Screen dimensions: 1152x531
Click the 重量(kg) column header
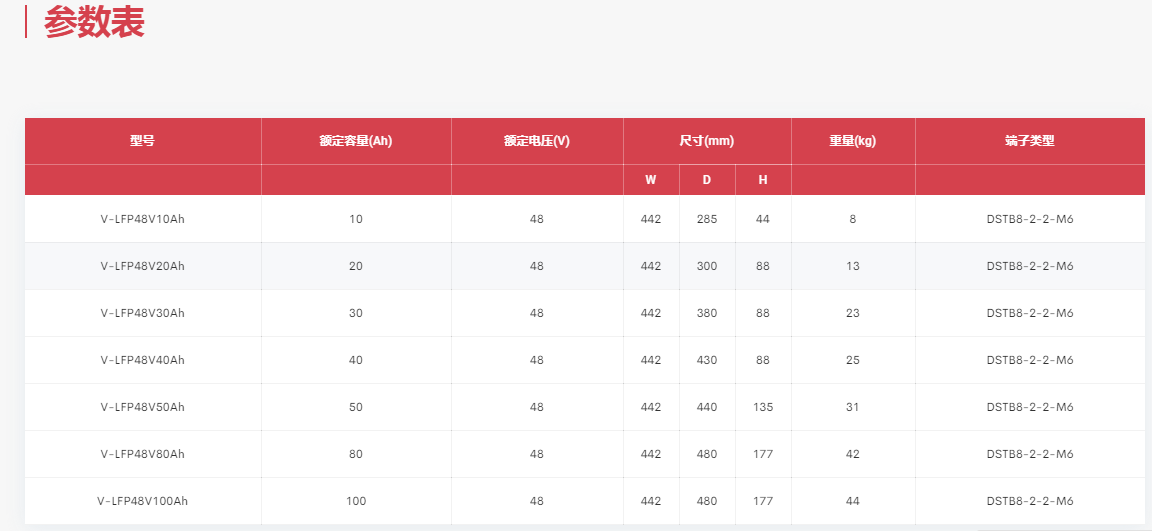pos(853,141)
